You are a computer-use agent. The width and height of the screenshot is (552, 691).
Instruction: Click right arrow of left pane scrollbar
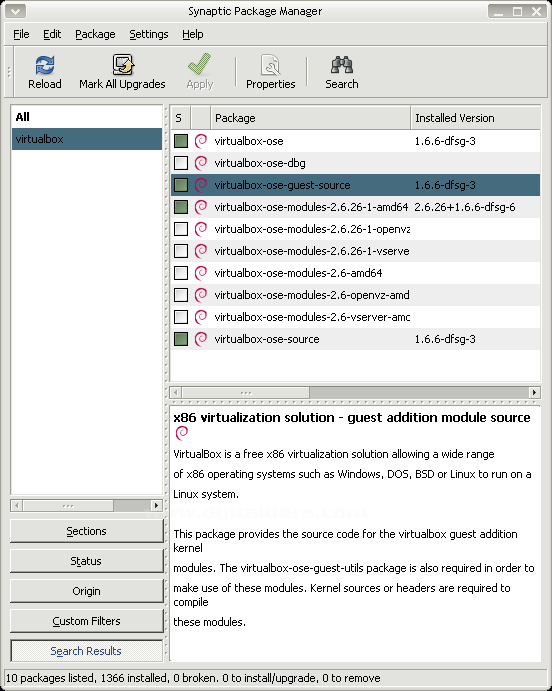(x=156, y=505)
